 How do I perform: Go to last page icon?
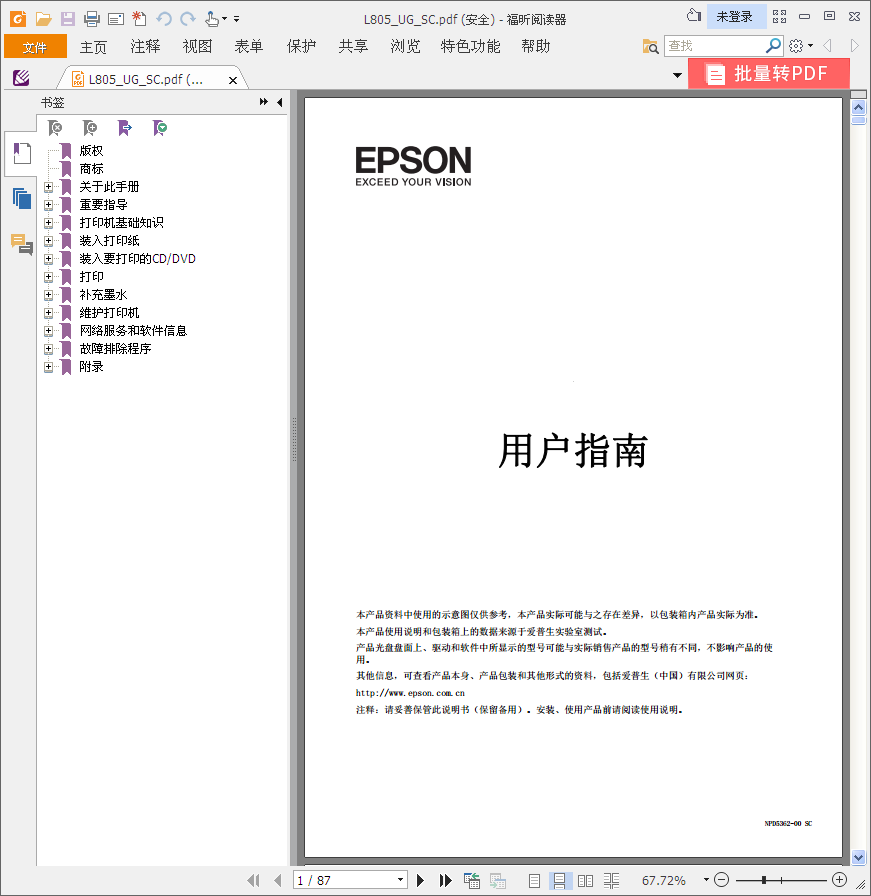[445, 881]
